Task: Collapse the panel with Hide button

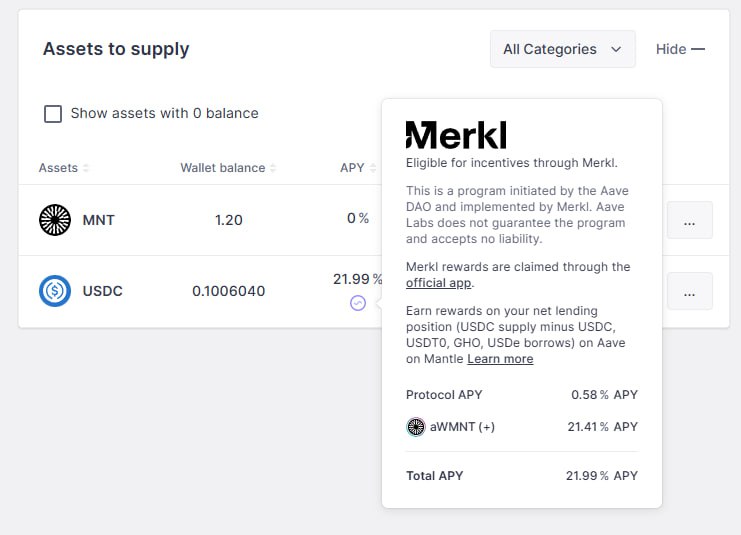Action: pyautogui.click(x=680, y=49)
